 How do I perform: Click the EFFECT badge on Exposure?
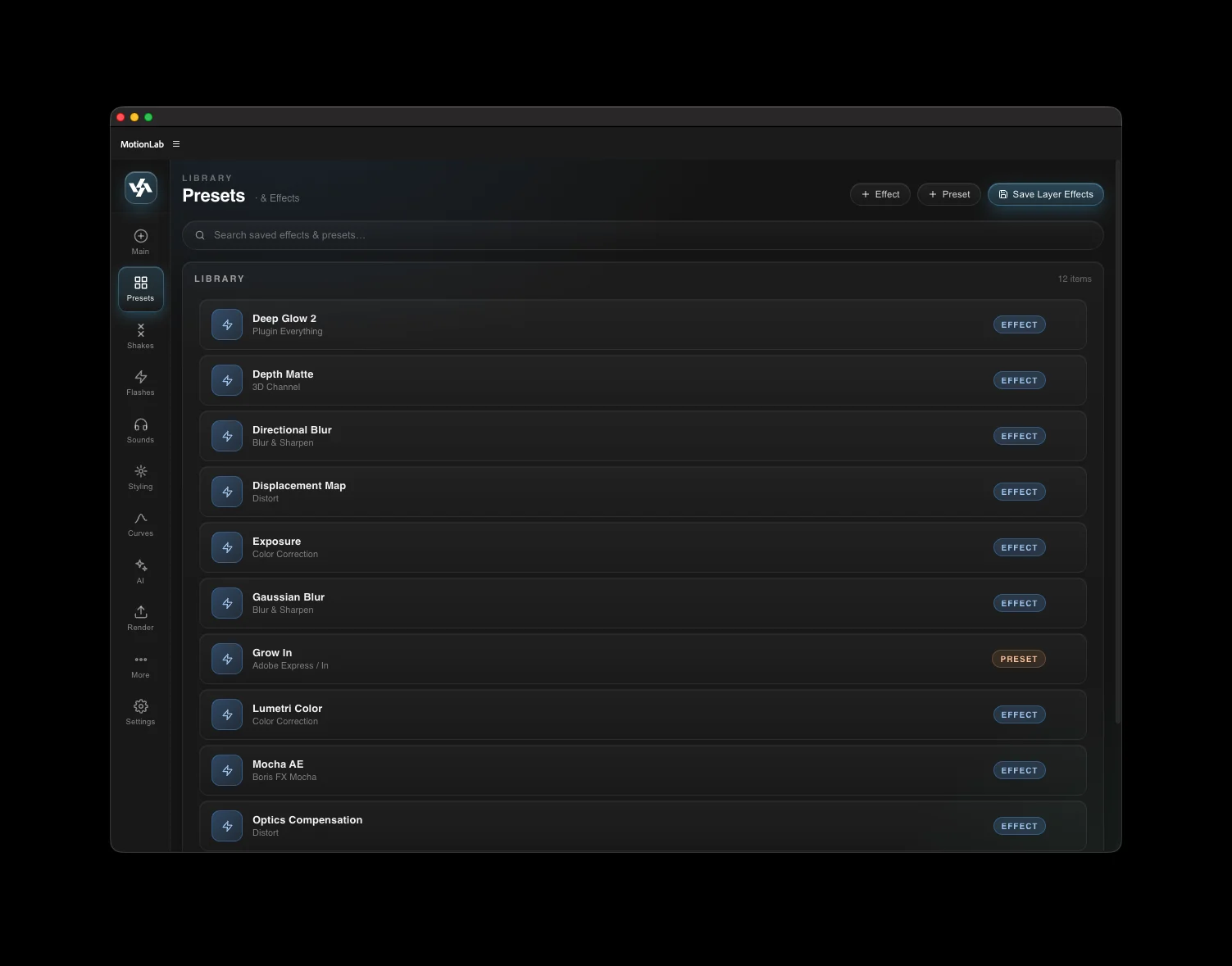coord(1019,547)
